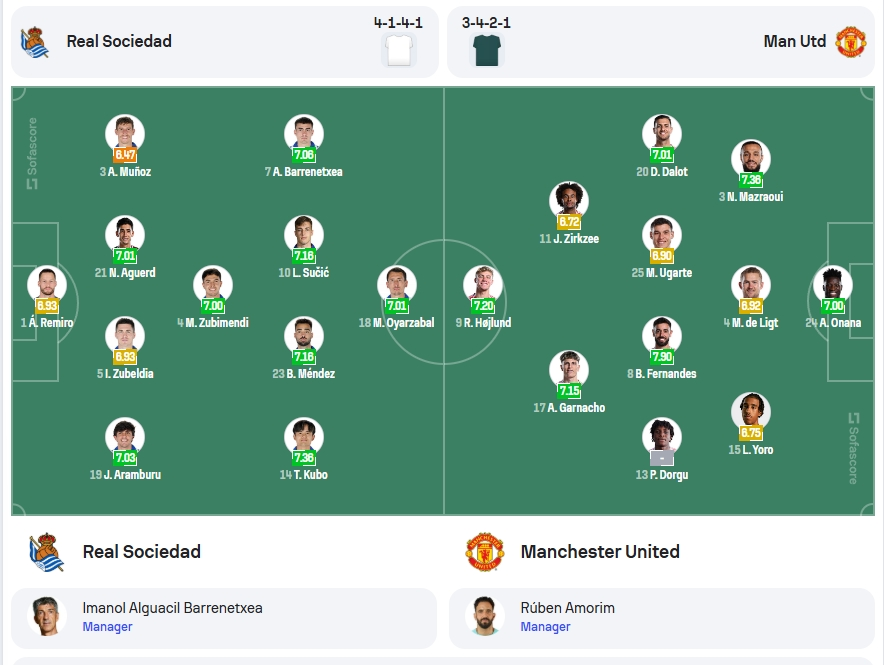Image resolution: width=884 pixels, height=665 pixels.
Task: Open B. Fernandes player avatar
Action: (x=662, y=336)
